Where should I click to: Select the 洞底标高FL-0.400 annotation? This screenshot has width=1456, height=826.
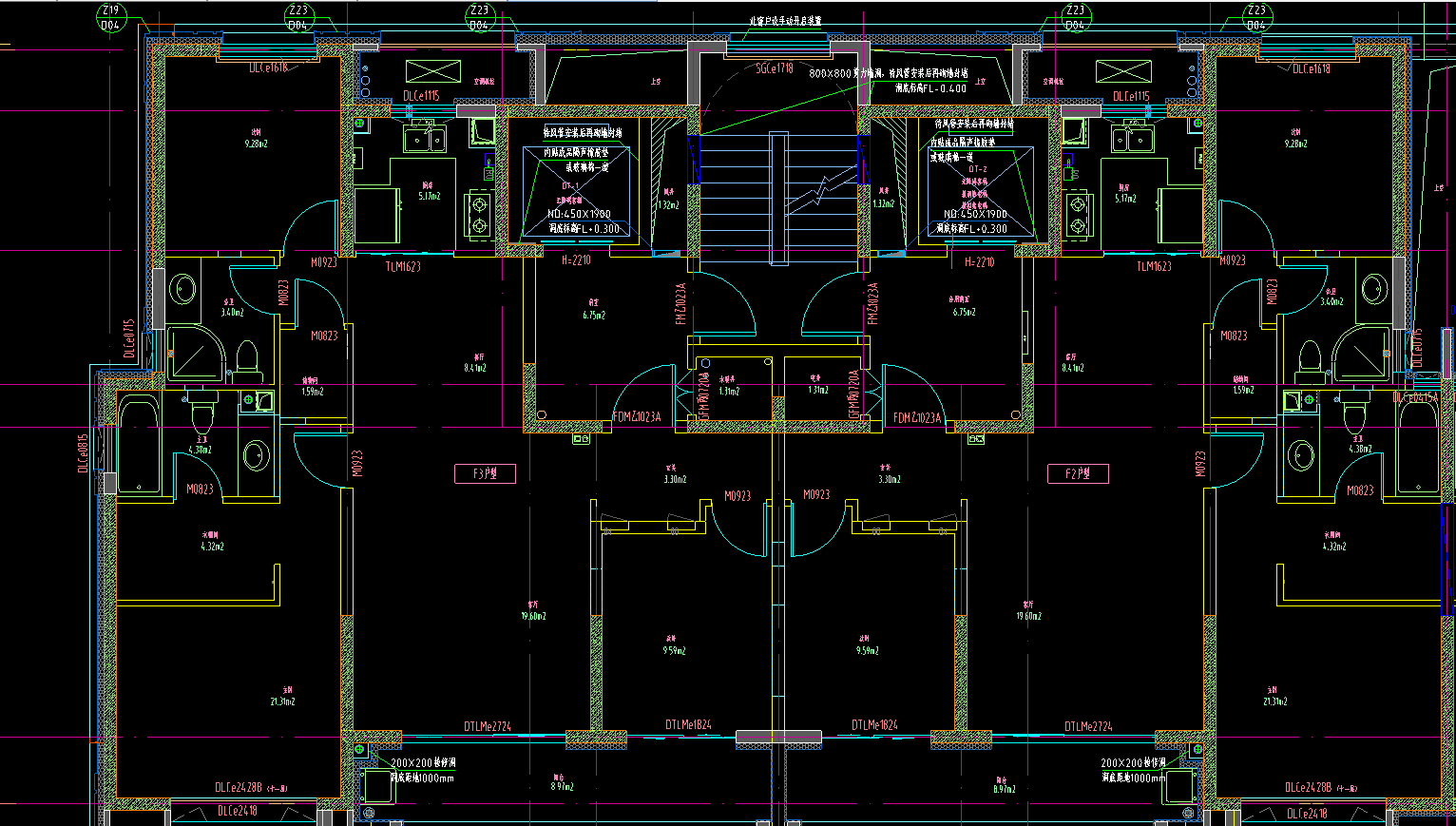pyautogui.click(x=930, y=88)
